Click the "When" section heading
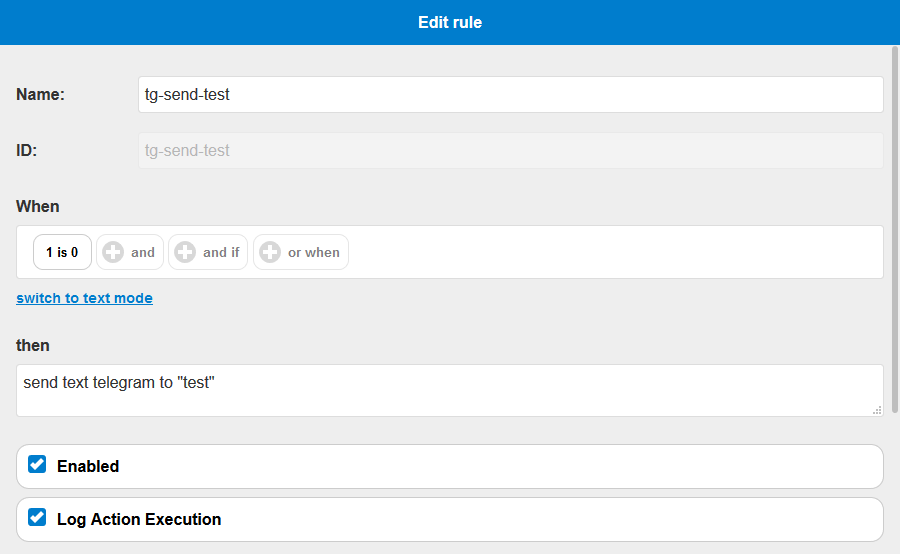The width and height of the screenshot is (900, 554). click(x=37, y=207)
